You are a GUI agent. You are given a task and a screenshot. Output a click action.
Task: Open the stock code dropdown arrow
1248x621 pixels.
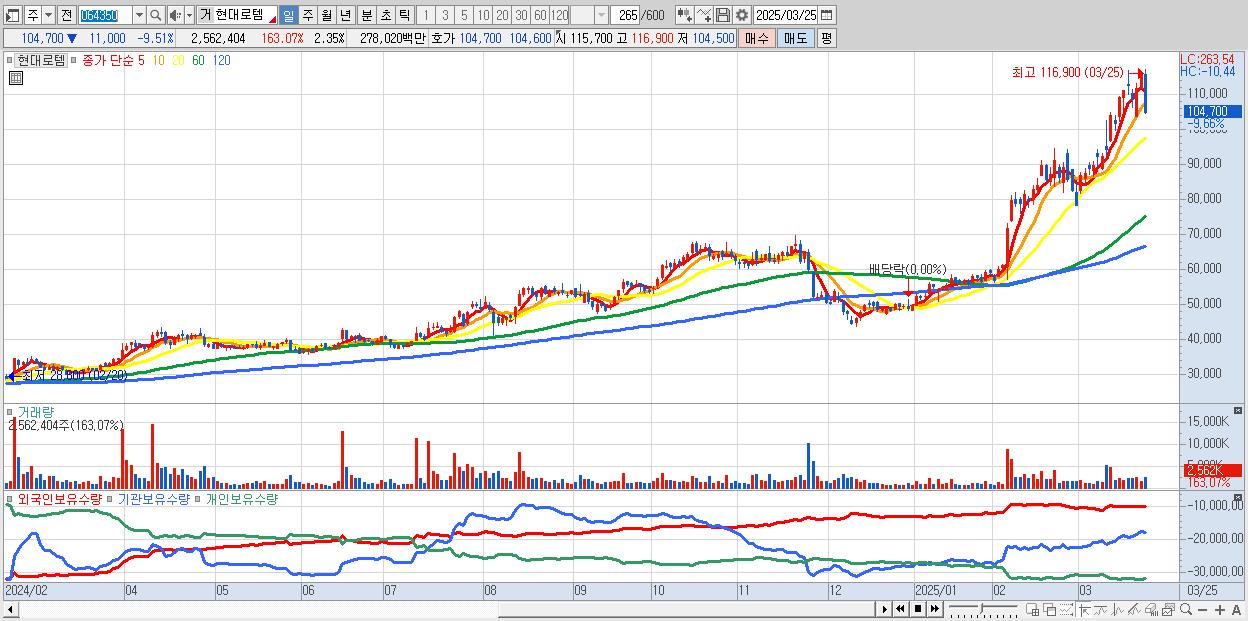pyautogui.click(x=139, y=15)
